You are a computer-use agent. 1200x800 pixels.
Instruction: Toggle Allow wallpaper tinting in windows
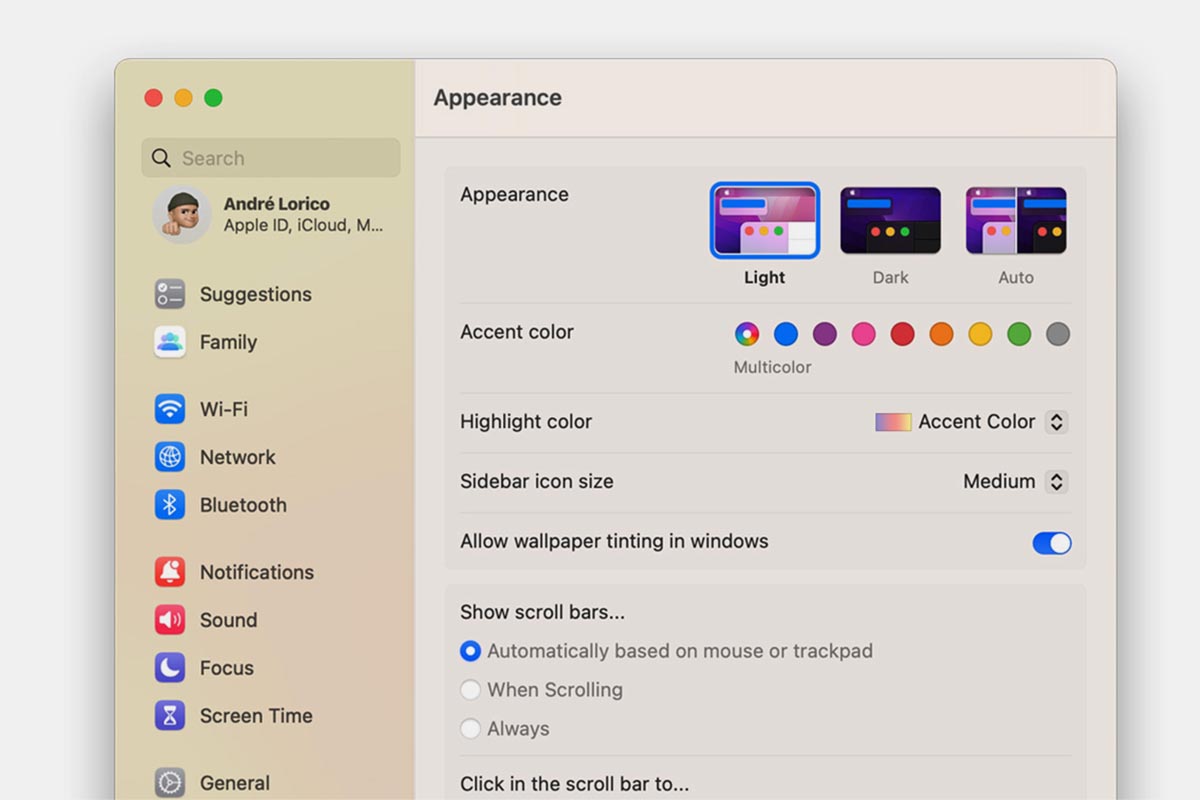point(1051,543)
